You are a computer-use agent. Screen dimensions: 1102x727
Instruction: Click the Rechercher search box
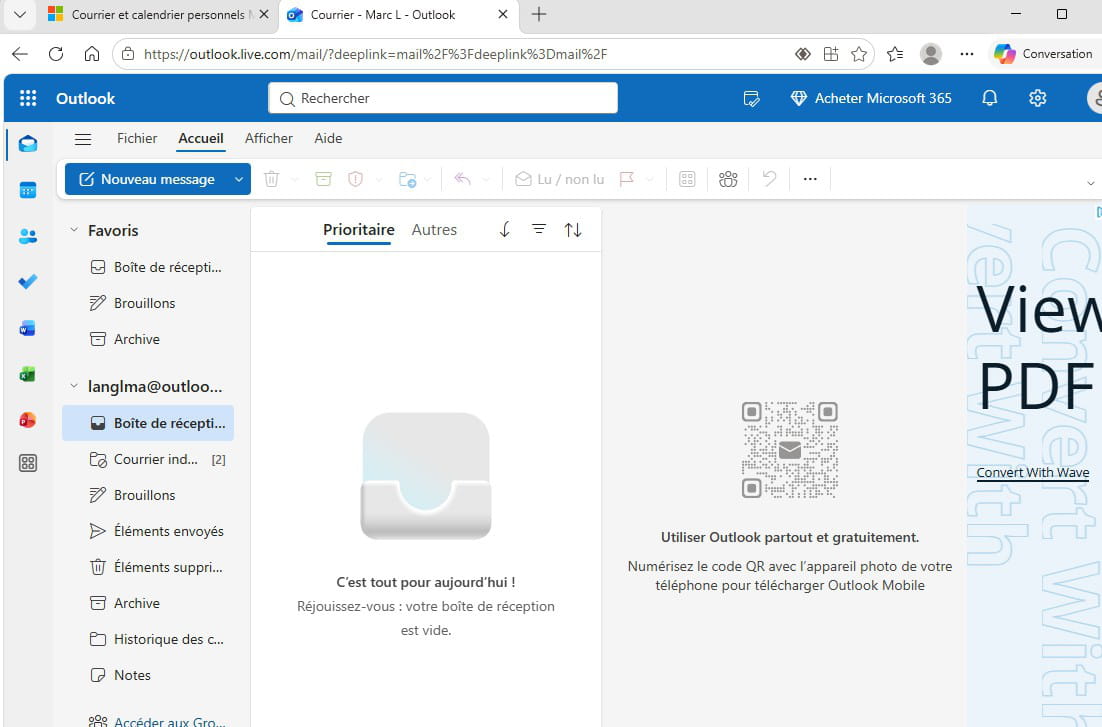[443, 98]
